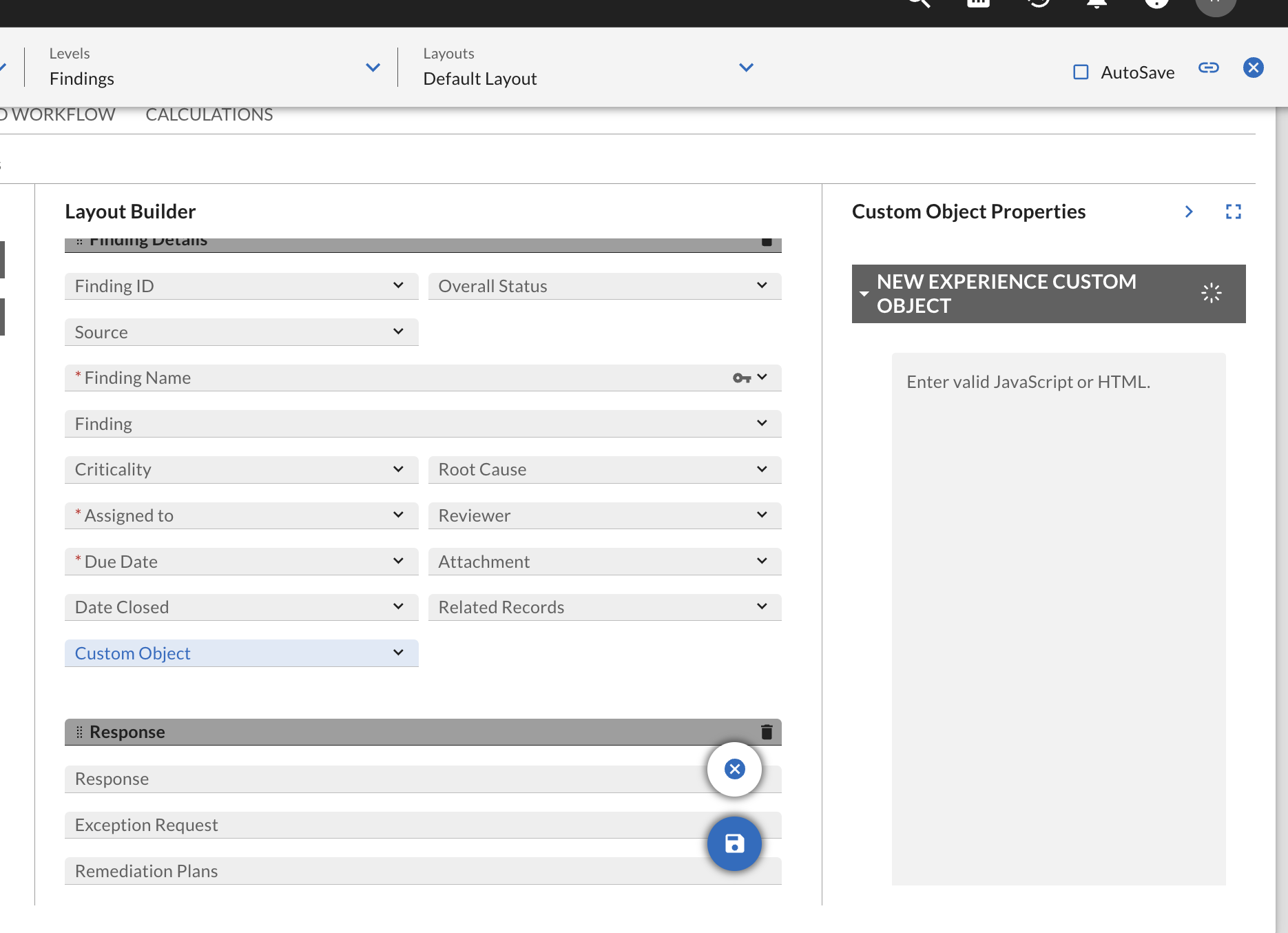The image size is (1288, 933).
Task: Open the Layouts dropdown chevron
Action: pyautogui.click(x=746, y=68)
